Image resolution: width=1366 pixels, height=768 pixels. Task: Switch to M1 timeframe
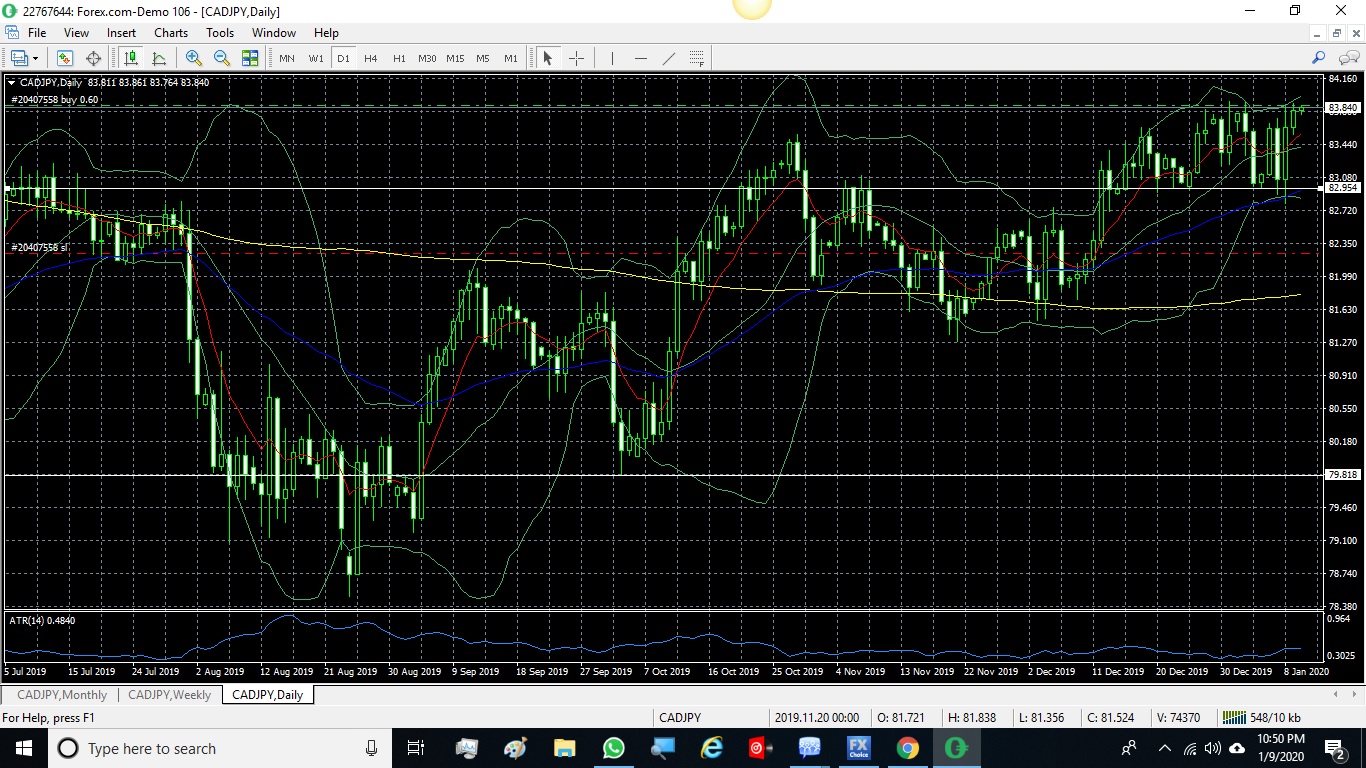coord(511,58)
